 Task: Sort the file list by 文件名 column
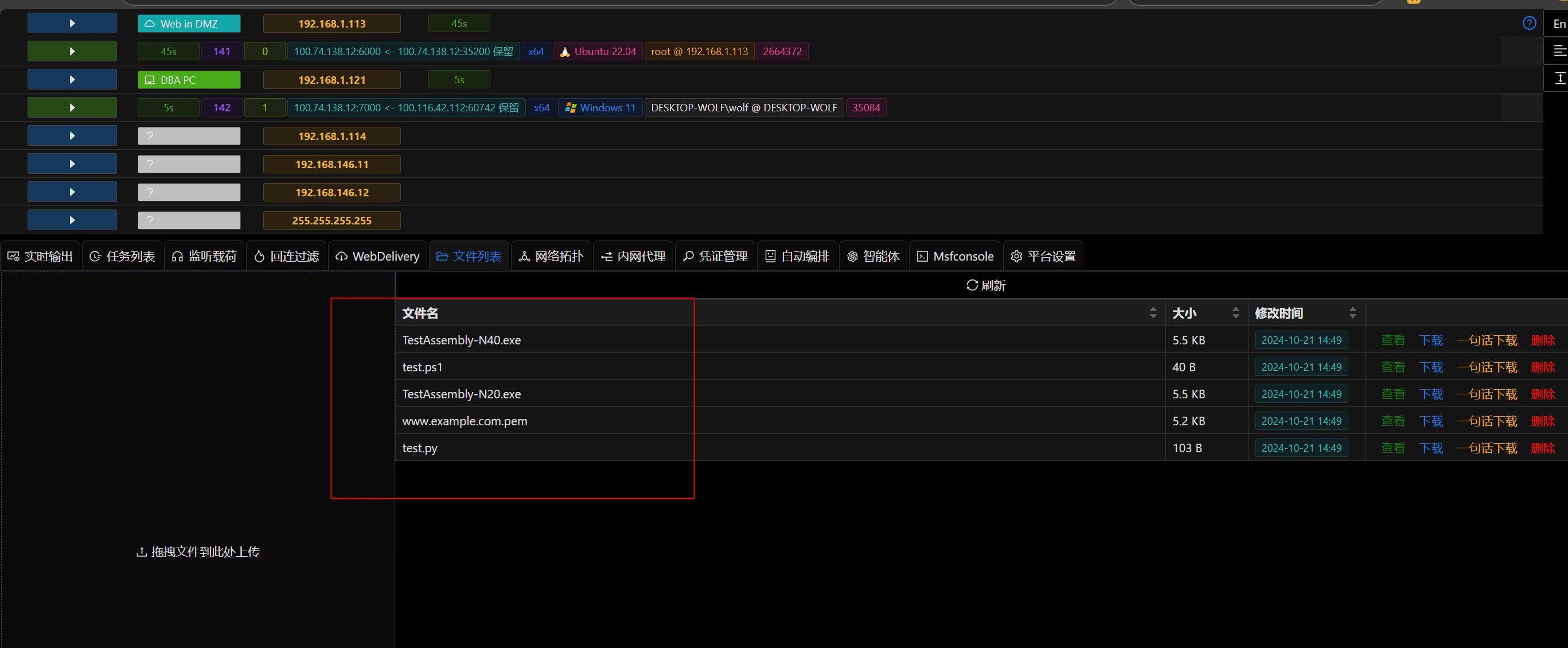coord(1153,313)
